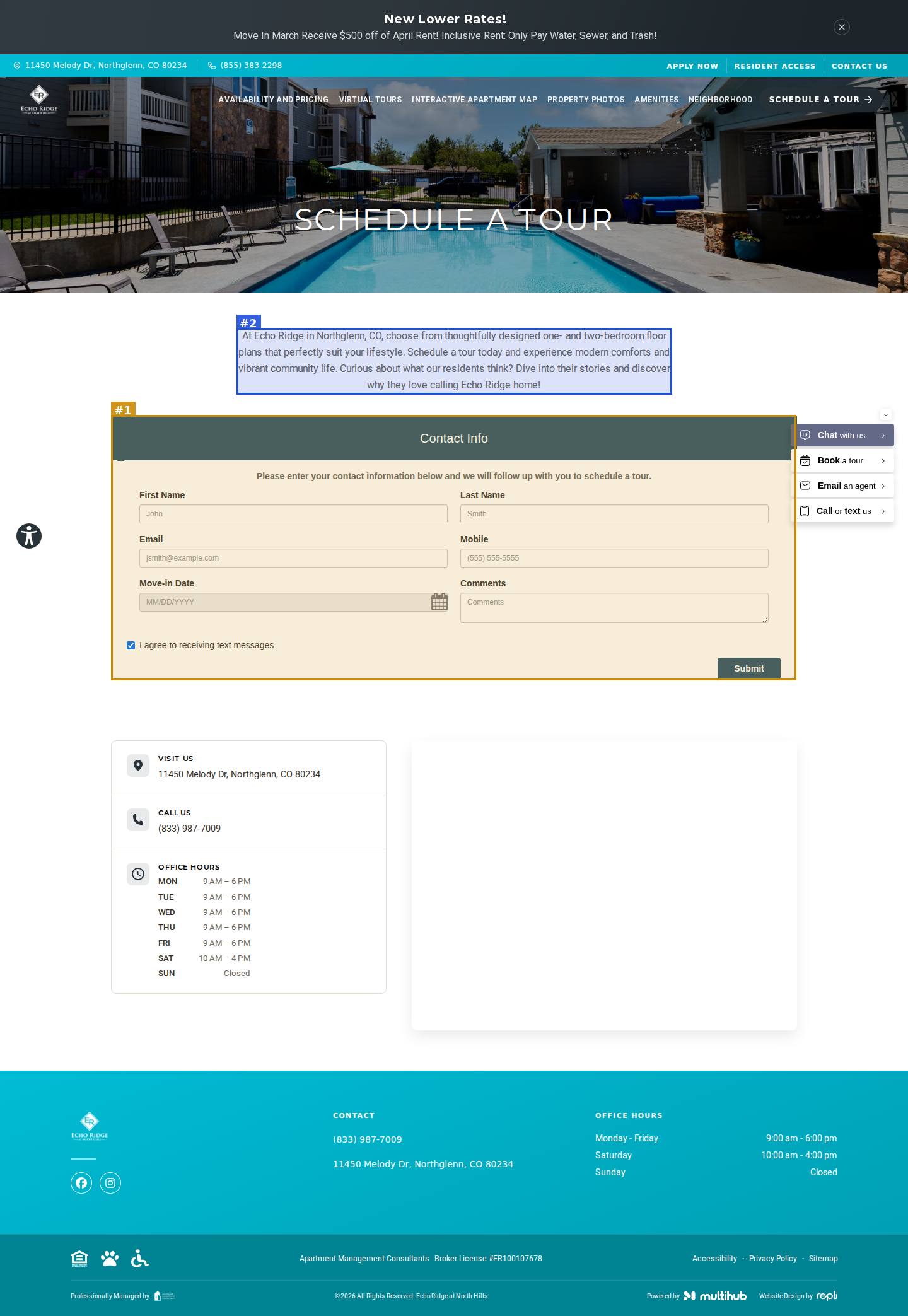
Task: Click the Echo Ridge logo in header
Action: [39, 99]
